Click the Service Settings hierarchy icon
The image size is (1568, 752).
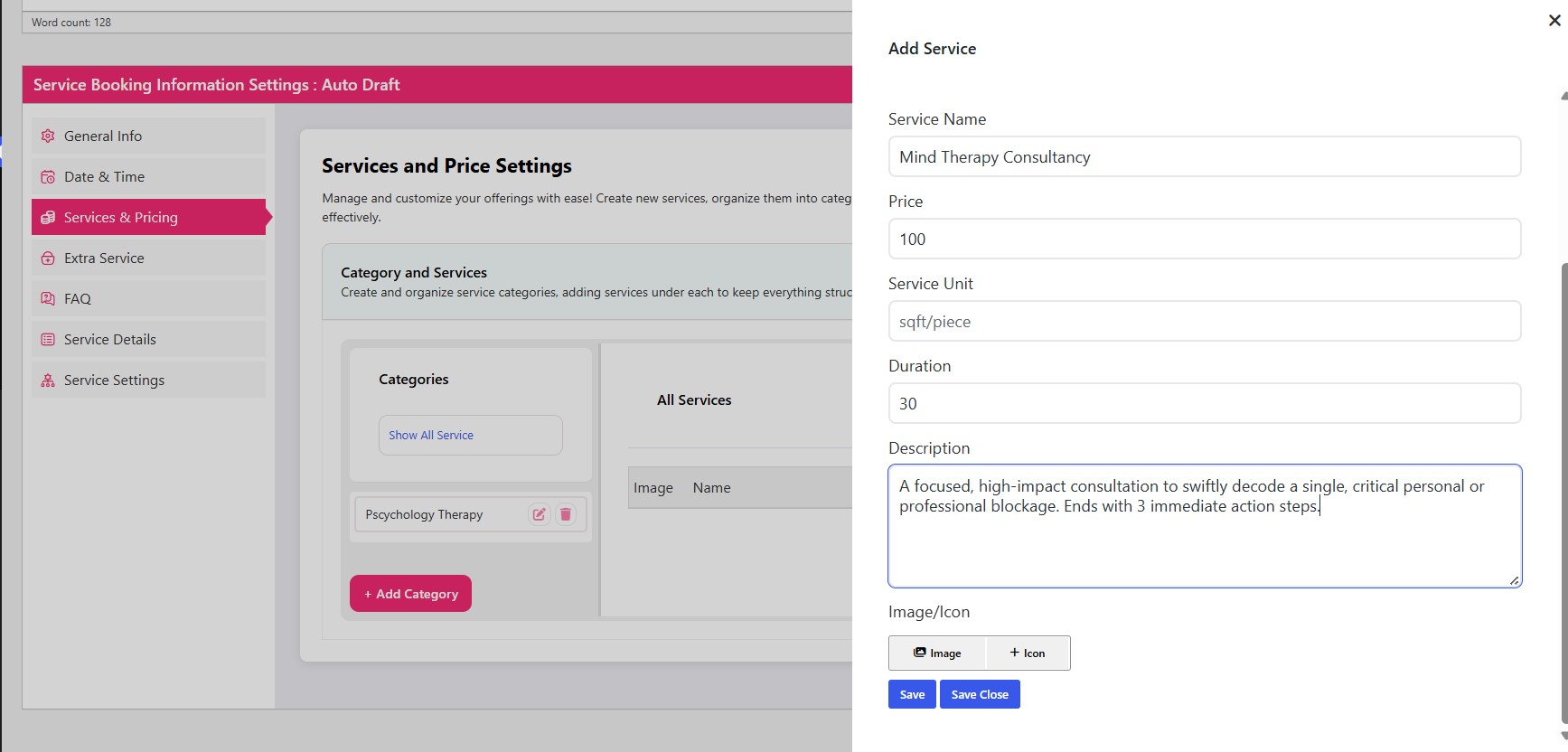pyautogui.click(x=48, y=381)
